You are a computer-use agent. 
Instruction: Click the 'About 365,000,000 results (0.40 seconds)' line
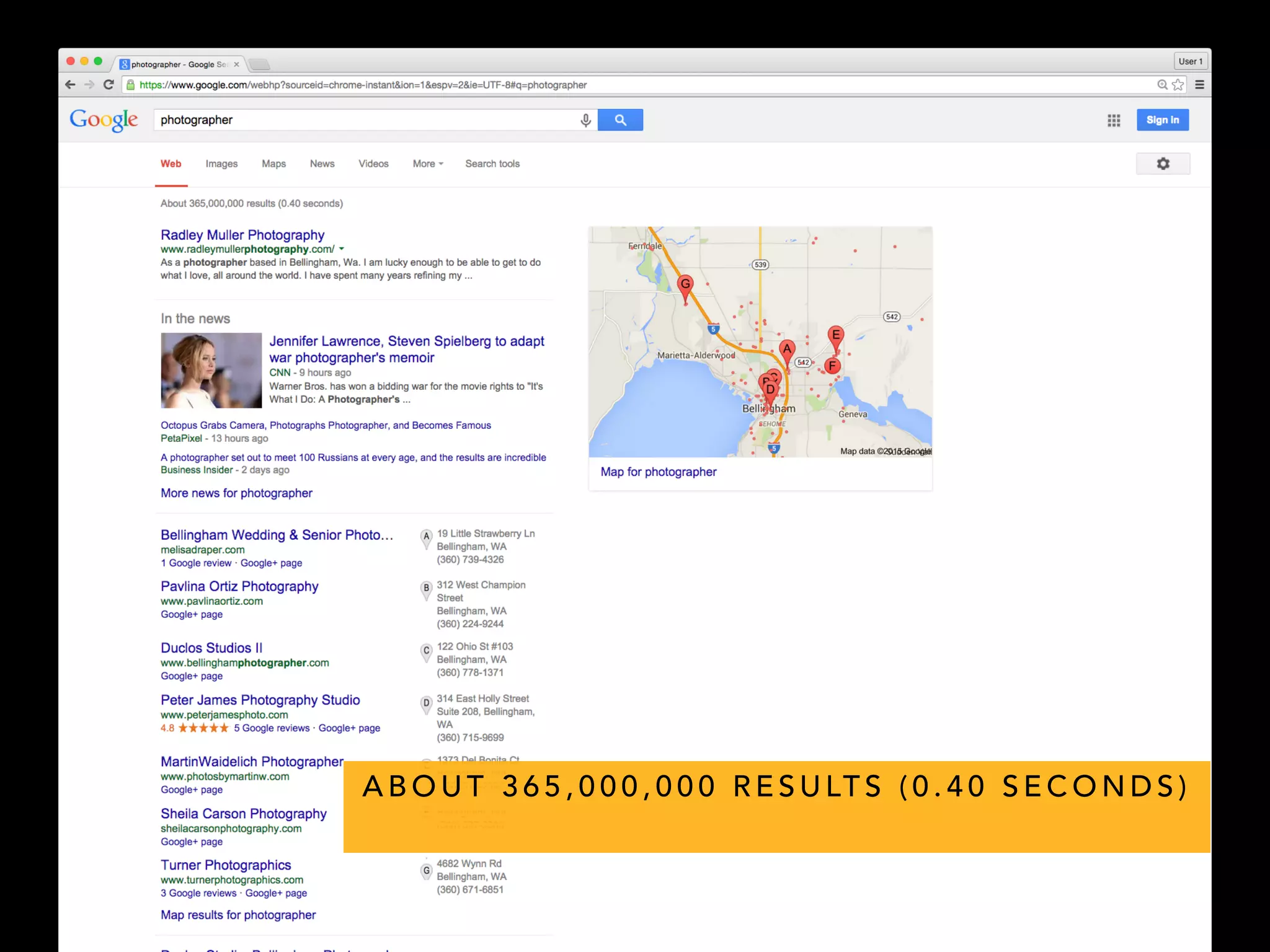[252, 203]
